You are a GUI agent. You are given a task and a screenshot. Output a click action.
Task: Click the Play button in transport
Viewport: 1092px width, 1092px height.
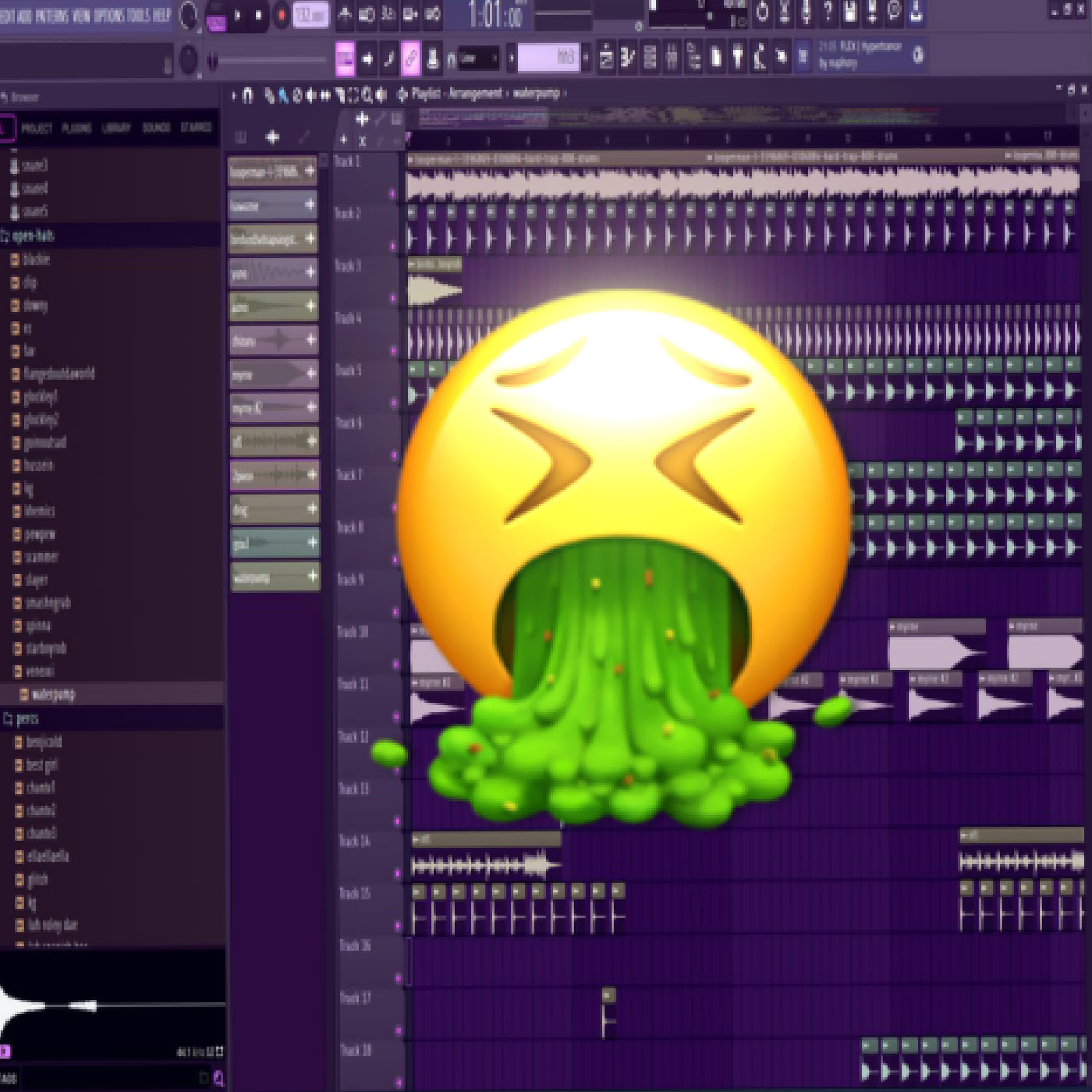coord(237,15)
